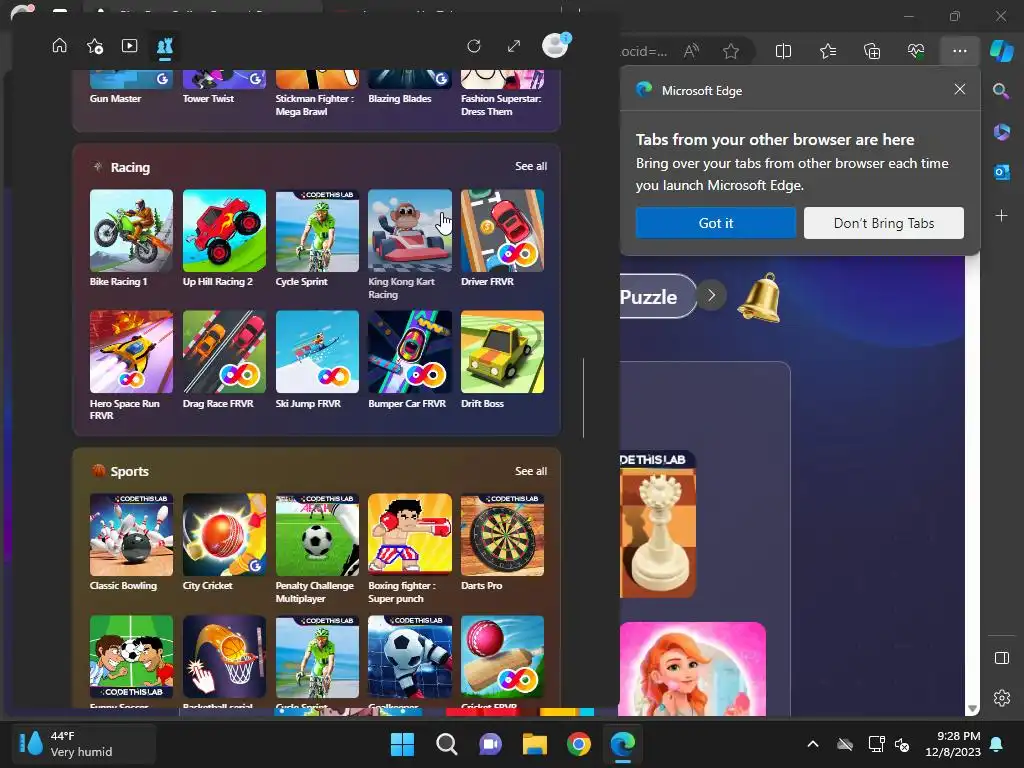Open the Favorites list icon in toolbar

827,51
